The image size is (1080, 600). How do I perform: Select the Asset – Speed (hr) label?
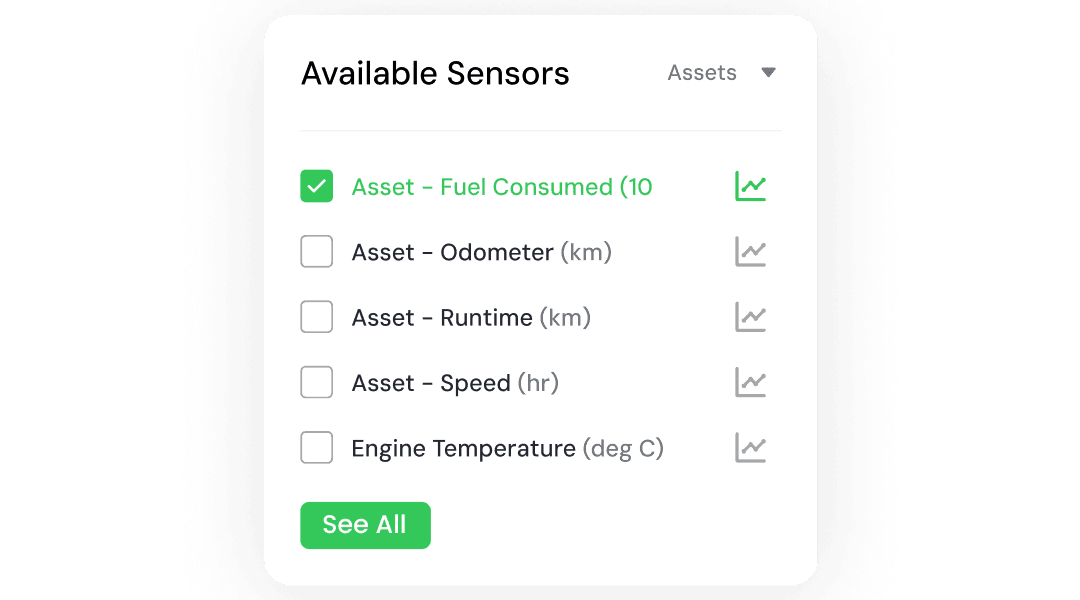[x=455, y=383]
